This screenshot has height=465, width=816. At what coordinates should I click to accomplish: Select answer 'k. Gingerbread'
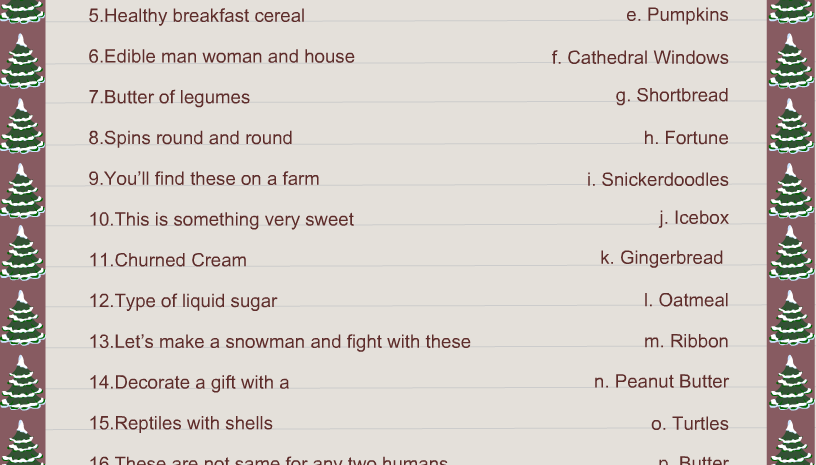(x=661, y=257)
